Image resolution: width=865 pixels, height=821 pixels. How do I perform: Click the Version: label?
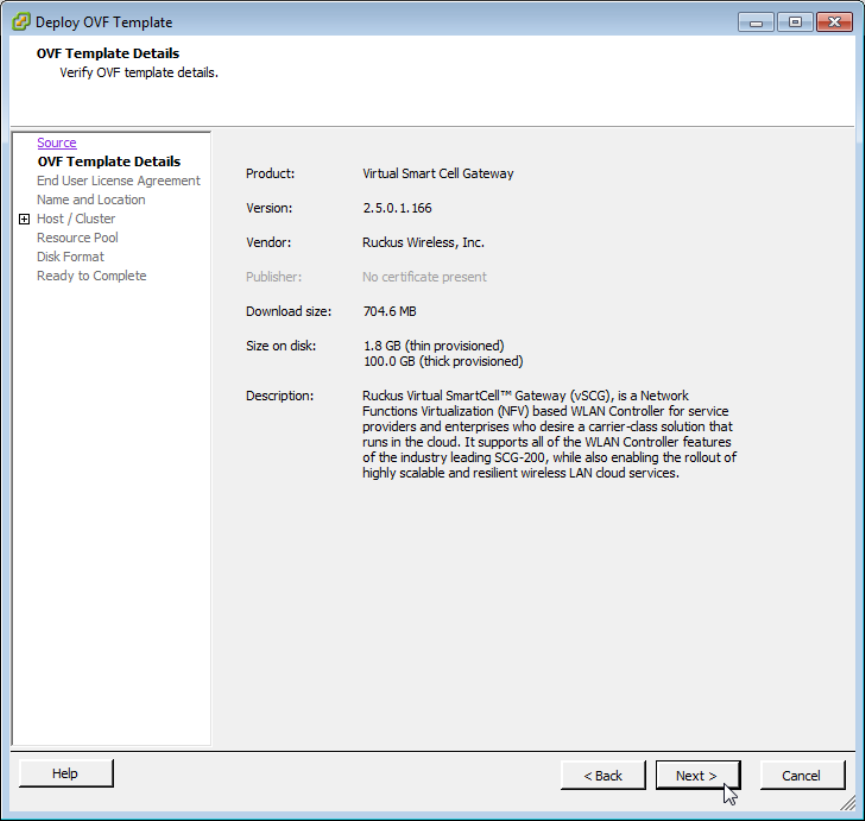pos(269,208)
